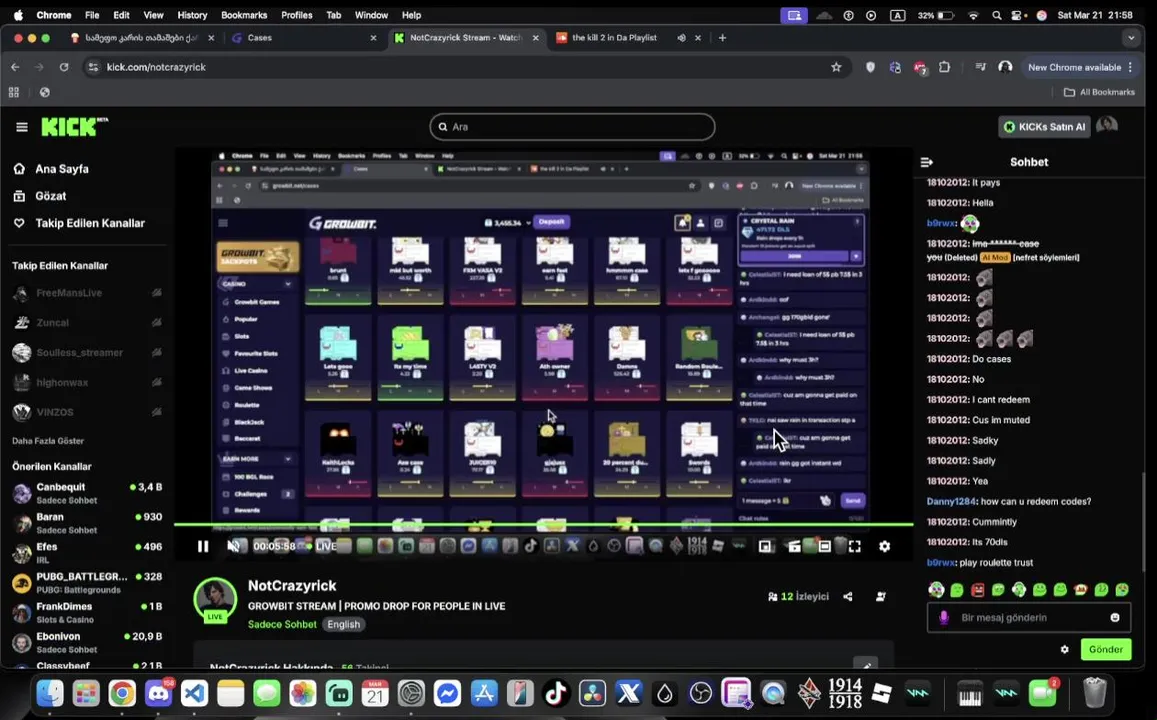The width and height of the screenshot is (1157, 720).
Task: Go back with Chrome back arrow
Action: [x=15, y=67]
